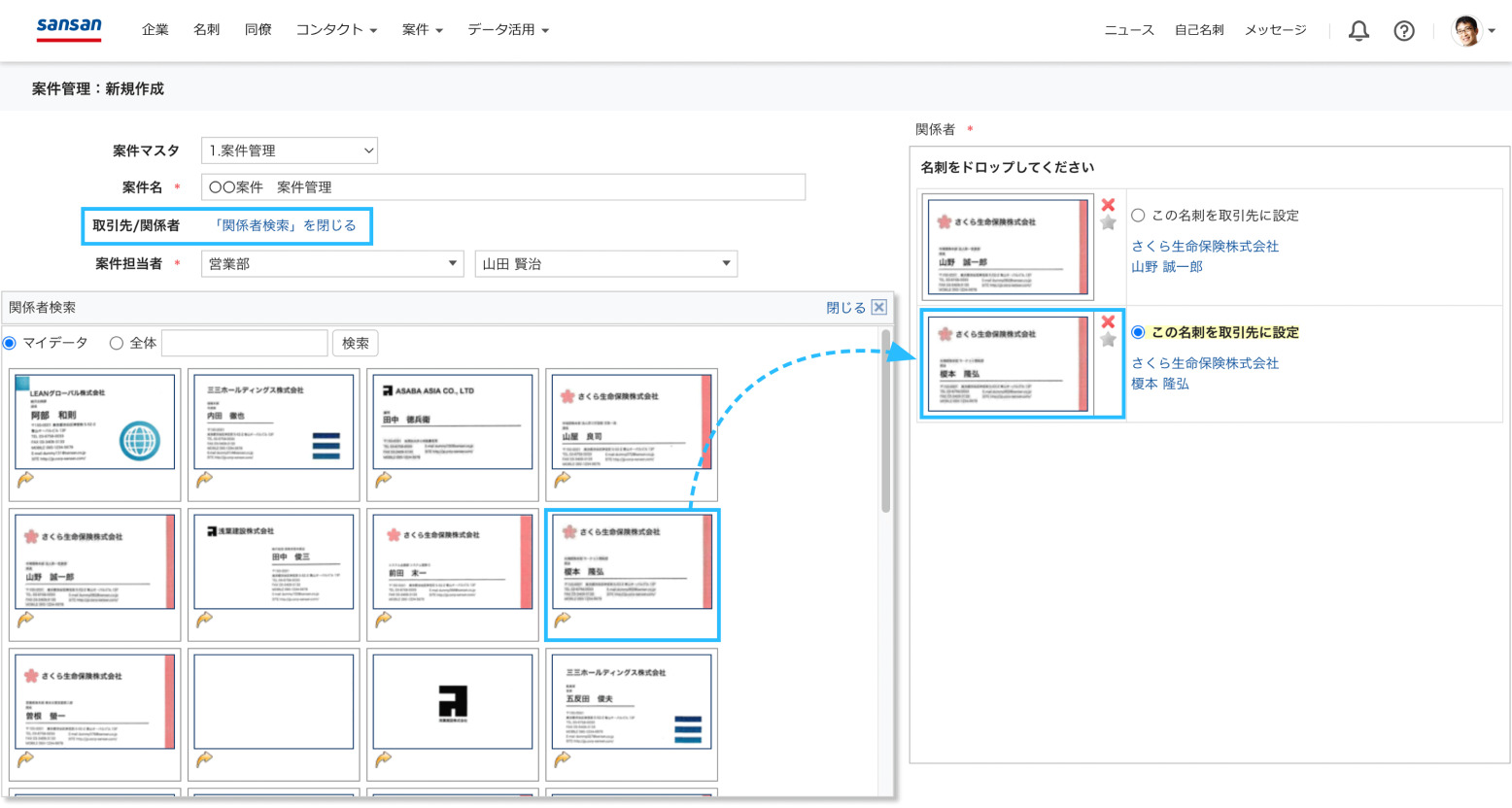Open メッセージ in header
This screenshot has width=1512, height=808.
point(1276,31)
